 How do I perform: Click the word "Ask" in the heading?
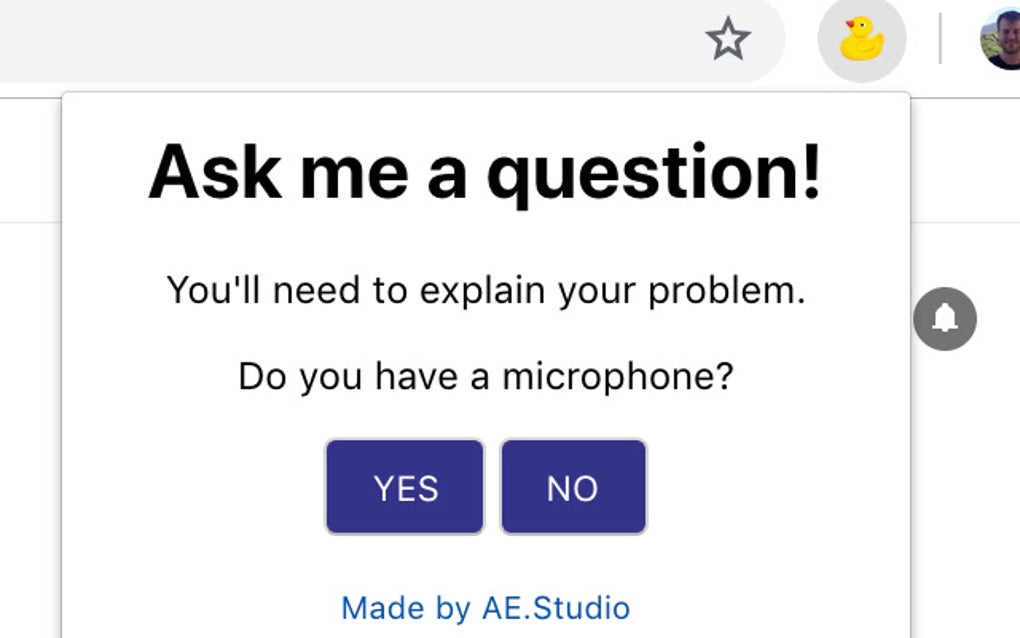click(x=214, y=172)
